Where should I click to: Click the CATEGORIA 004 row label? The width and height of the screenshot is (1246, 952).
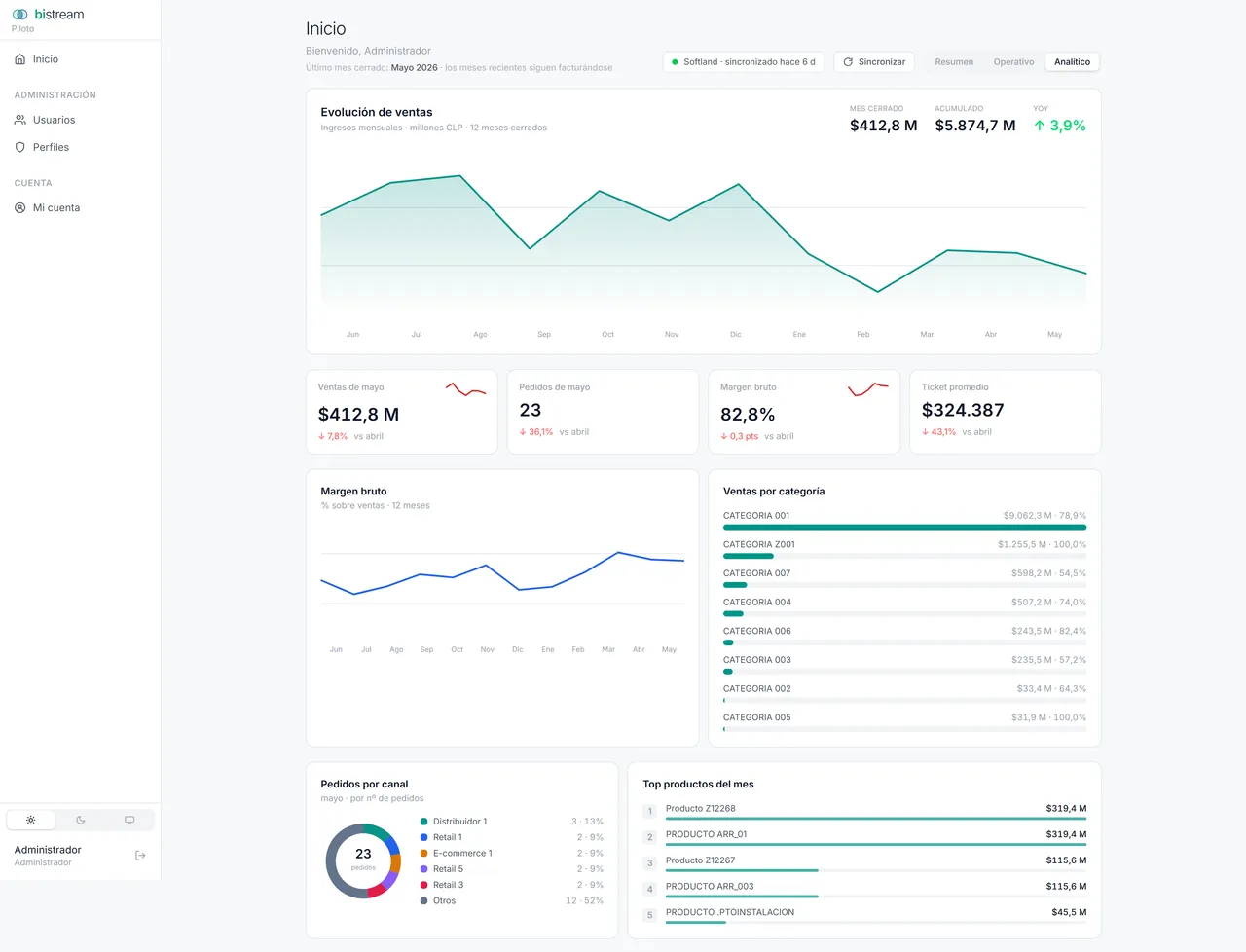point(756,603)
